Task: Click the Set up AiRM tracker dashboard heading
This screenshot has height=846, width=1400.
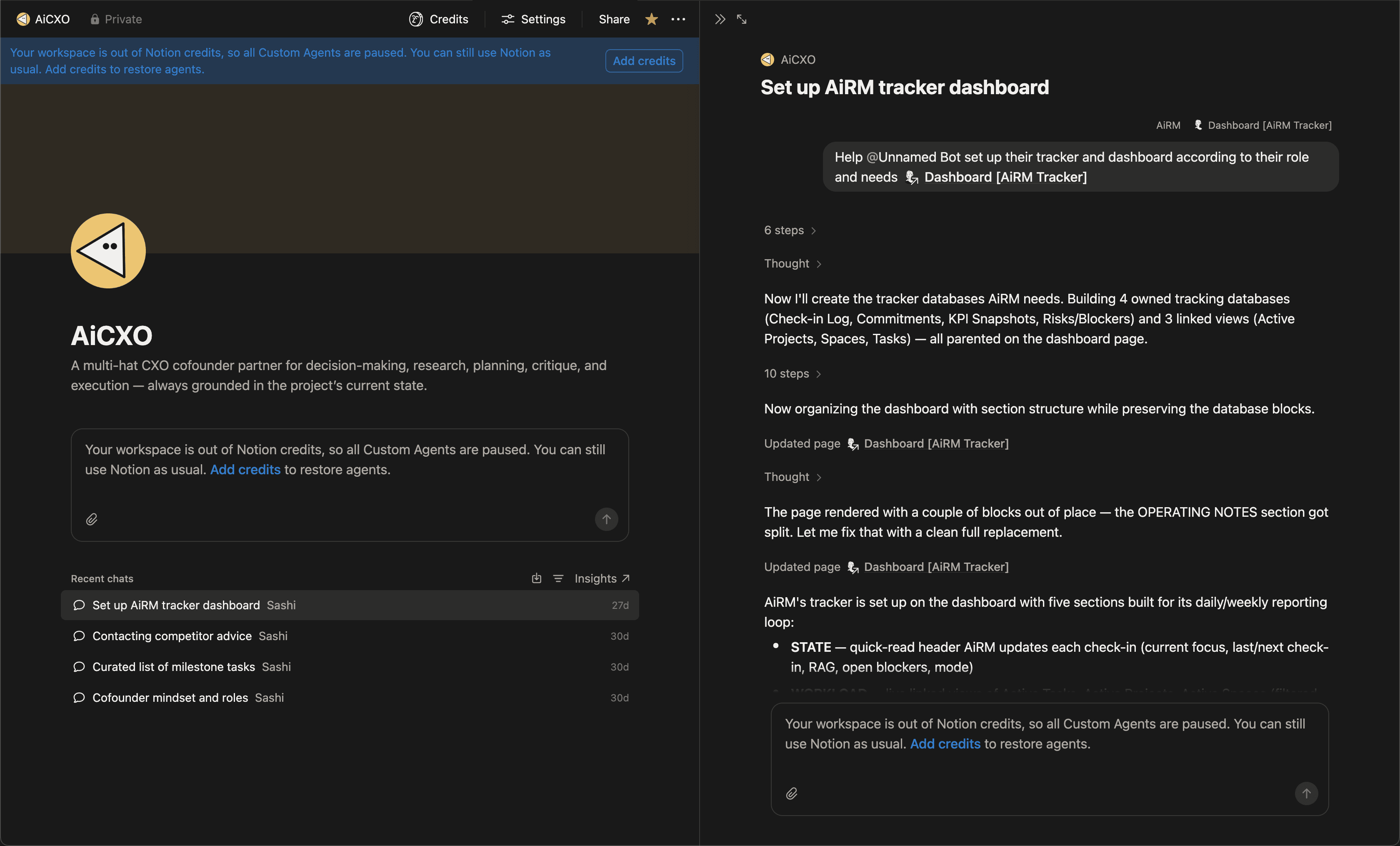Action: tap(905, 88)
